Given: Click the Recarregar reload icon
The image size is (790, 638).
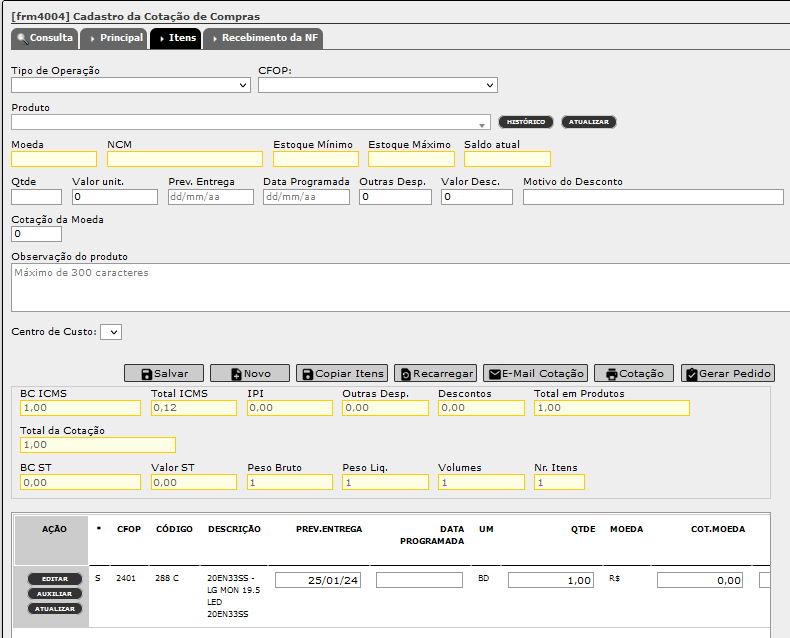Looking at the screenshot, I should click(406, 374).
